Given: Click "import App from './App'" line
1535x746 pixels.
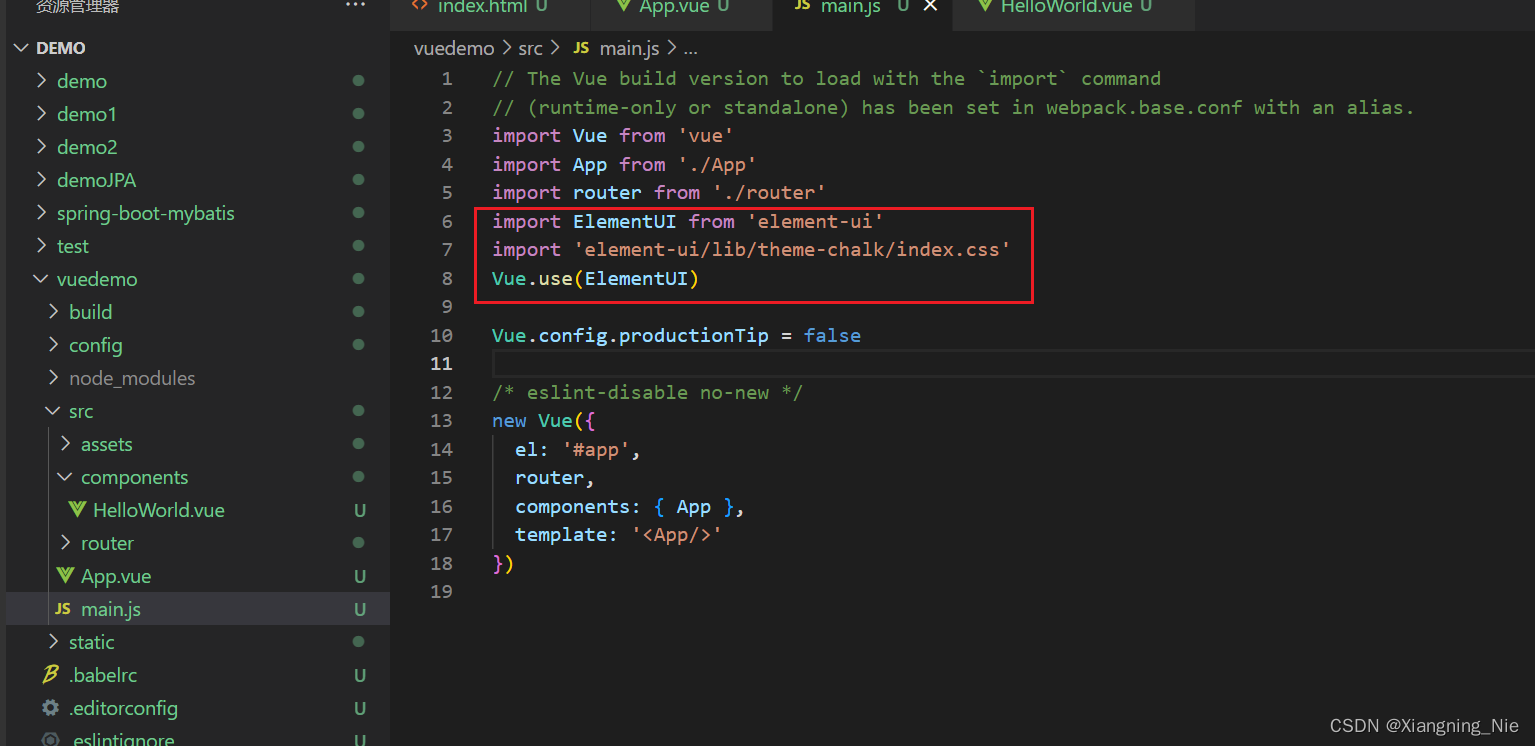Looking at the screenshot, I should [624, 164].
